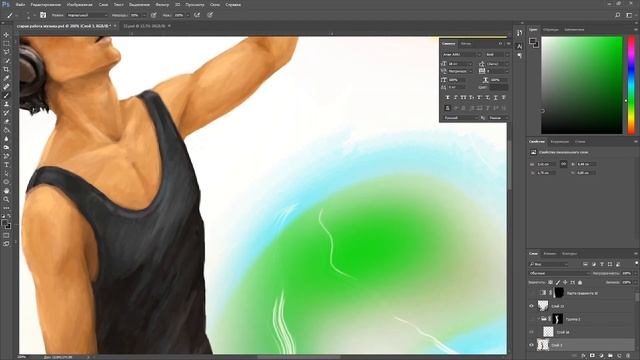640x360 pixels.
Task: Enable airbrush-style build-up in the options bar
Action: (x=197, y=15)
